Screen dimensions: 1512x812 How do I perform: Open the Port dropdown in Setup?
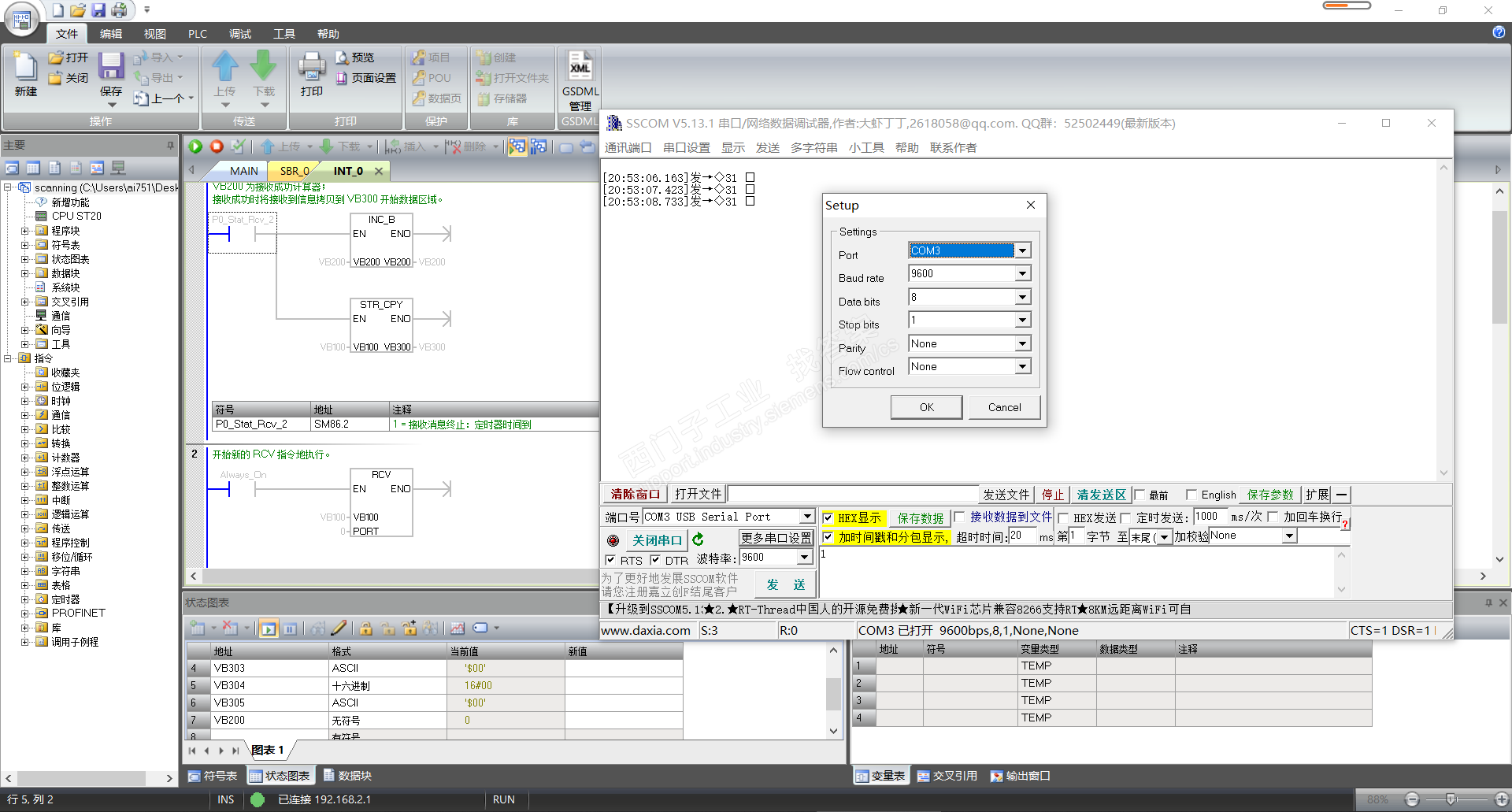(x=1022, y=250)
